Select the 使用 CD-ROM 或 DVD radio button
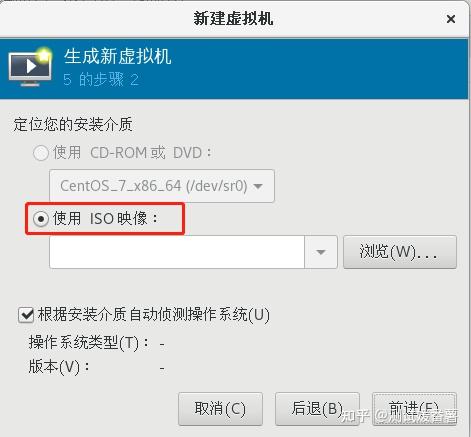This screenshot has height=437, width=471. point(41,153)
